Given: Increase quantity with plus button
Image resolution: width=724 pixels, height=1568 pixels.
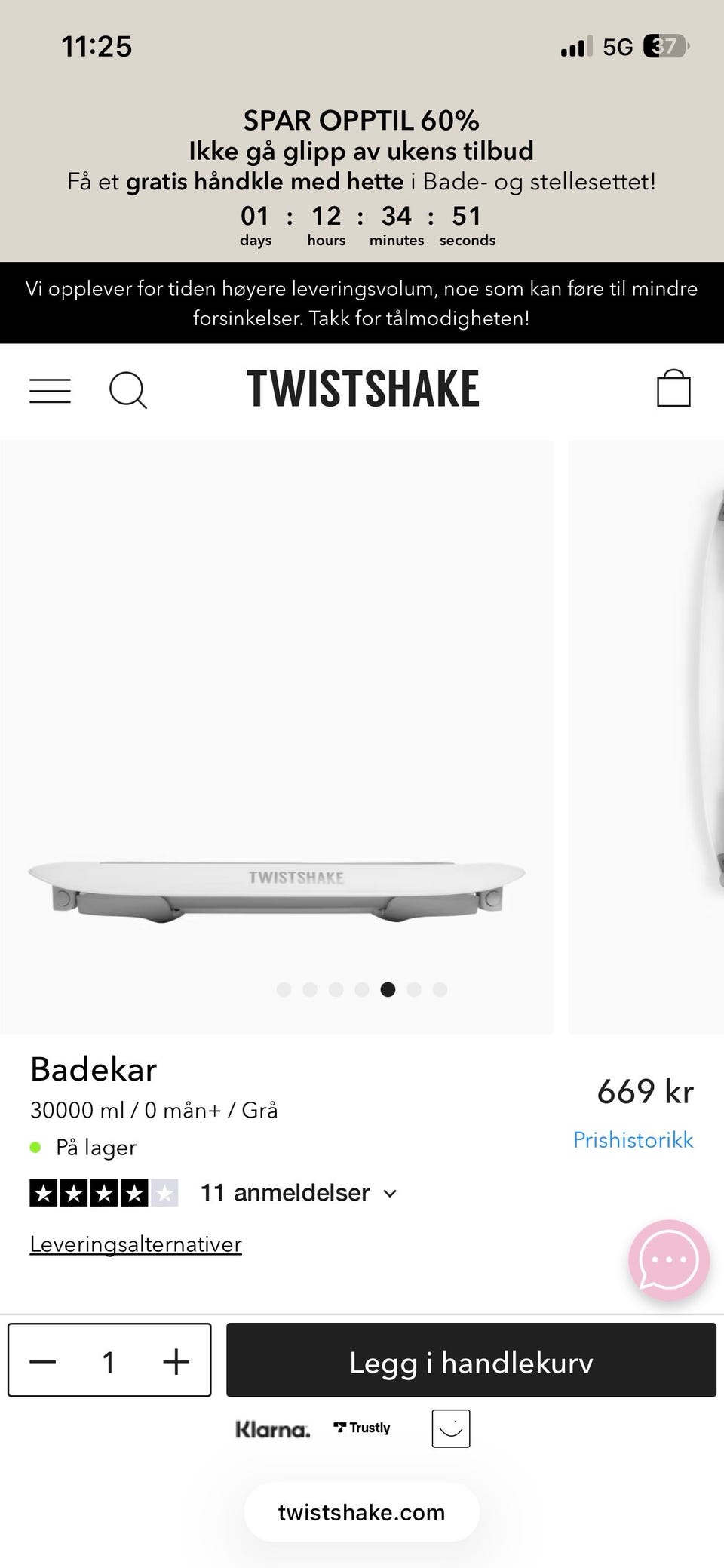Looking at the screenshot, I should pos(176,1362).
